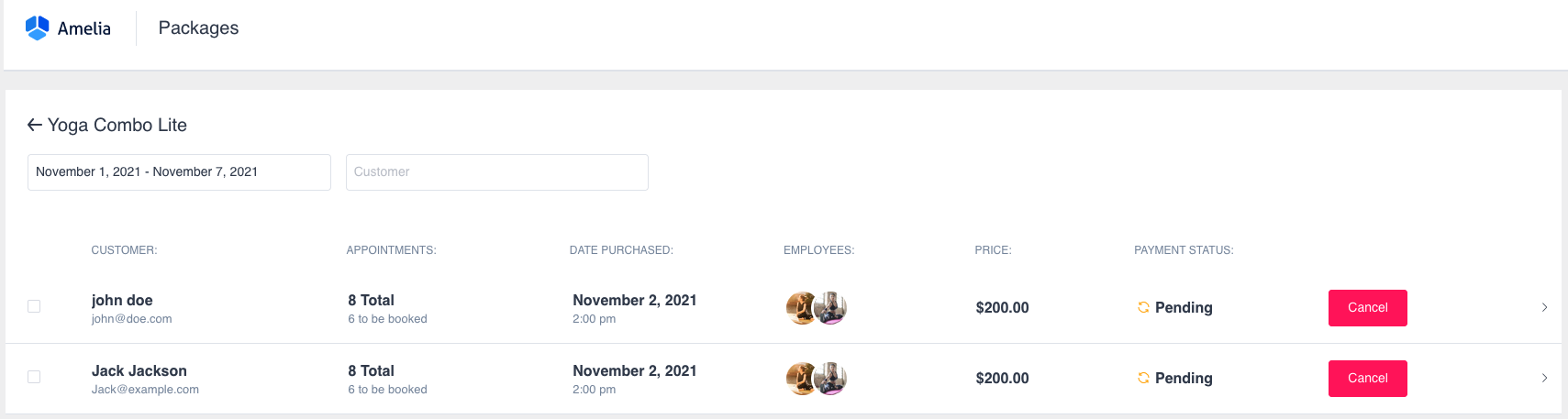Click Jack Jackson's second employee avatar
This screenshot has width=1568, height=419.
[x=832, y=378]
